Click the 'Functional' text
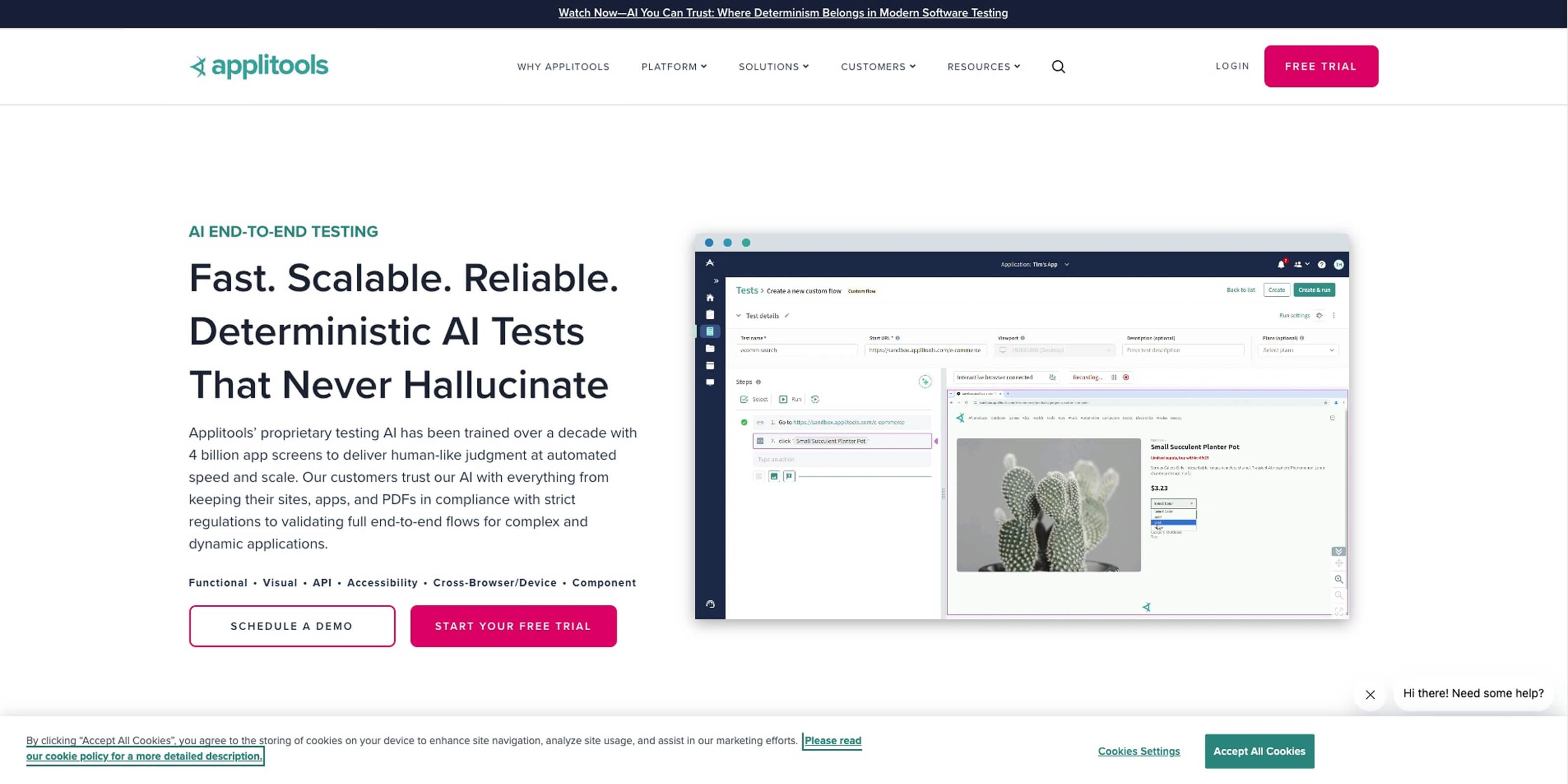Screen dimensions: 1568x784 (x=218, y=583)
